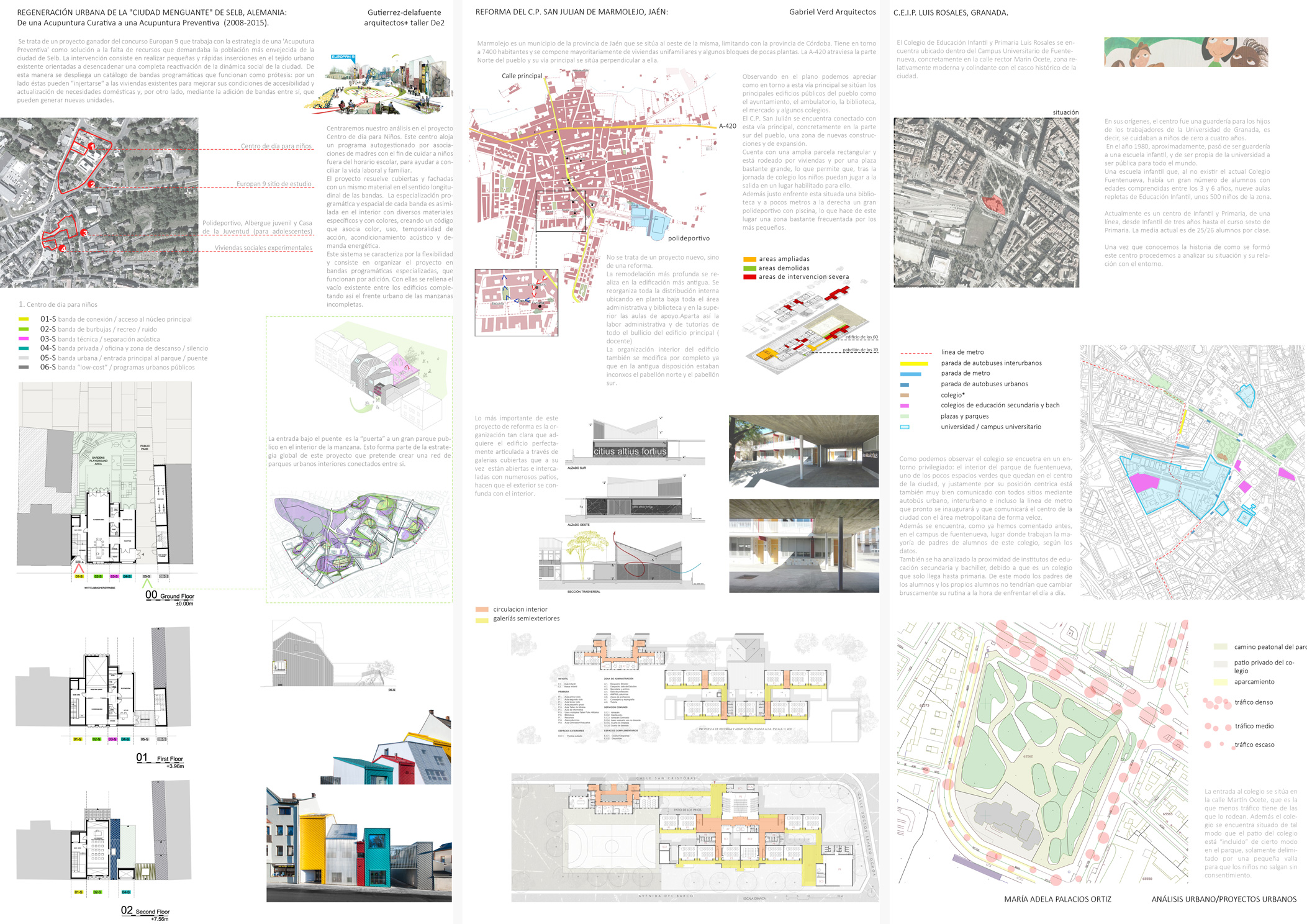Click the red 'areas de intervencion severa' swatch
Image resolution: width=1307 pixels, height=924 pixels.
point(749,277)
